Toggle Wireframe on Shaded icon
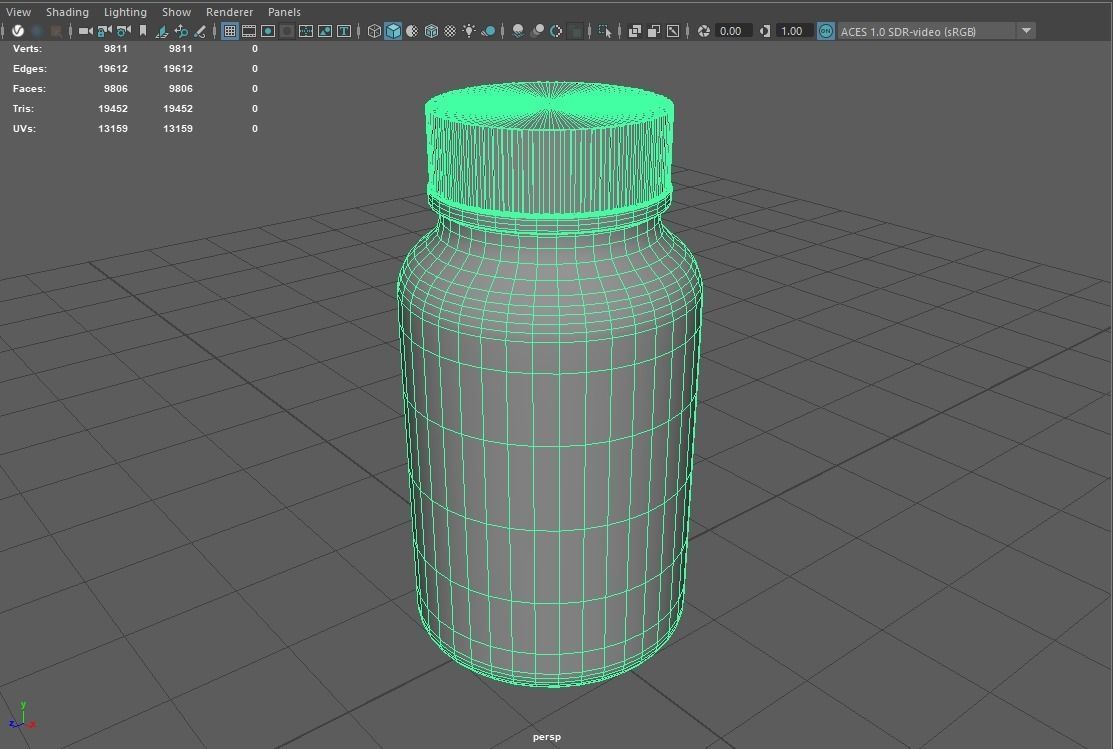1113x749 pixels. click(431, 31)
